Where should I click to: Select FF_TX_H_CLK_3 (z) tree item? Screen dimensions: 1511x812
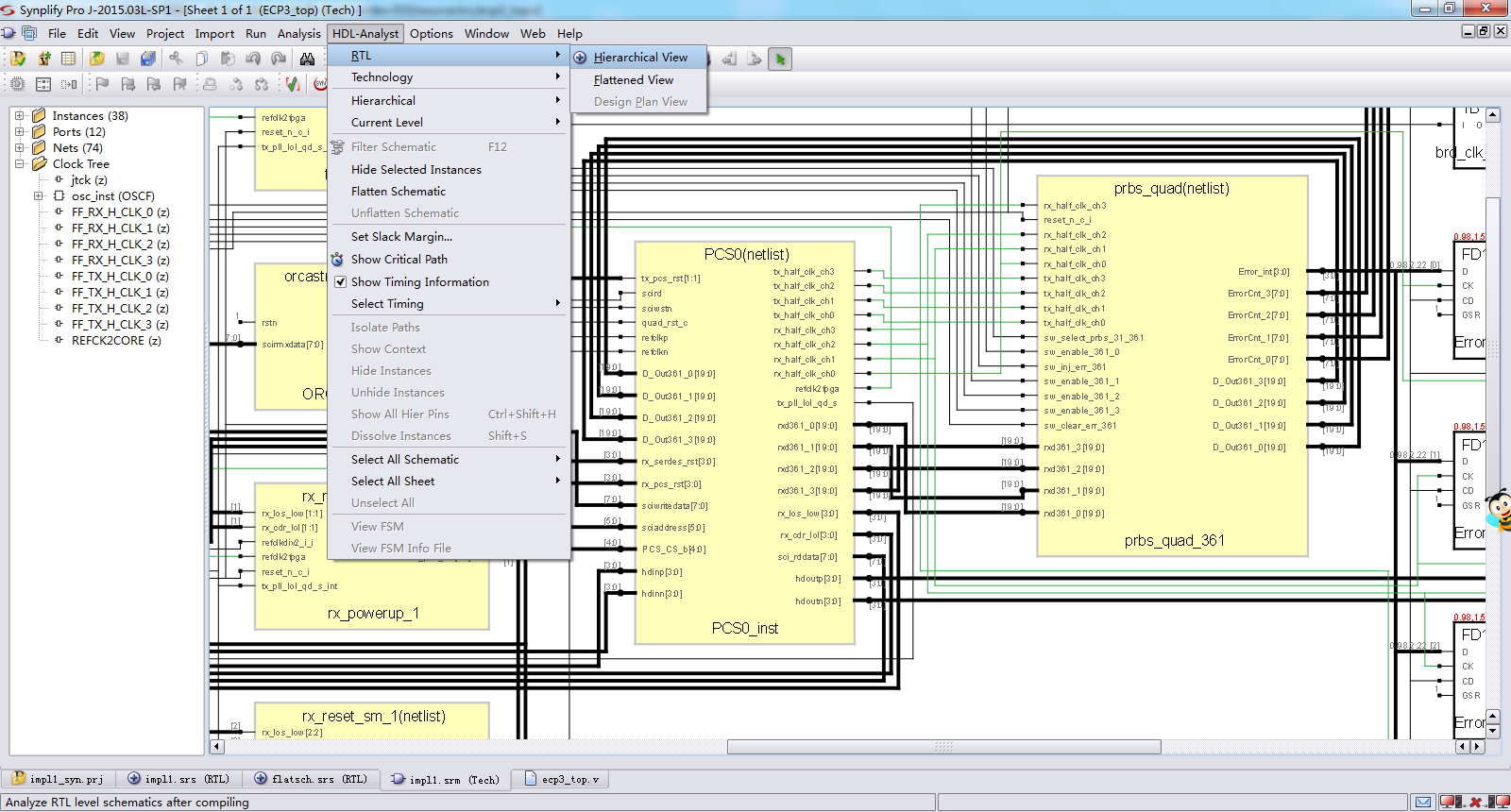[x=120, y=325]
